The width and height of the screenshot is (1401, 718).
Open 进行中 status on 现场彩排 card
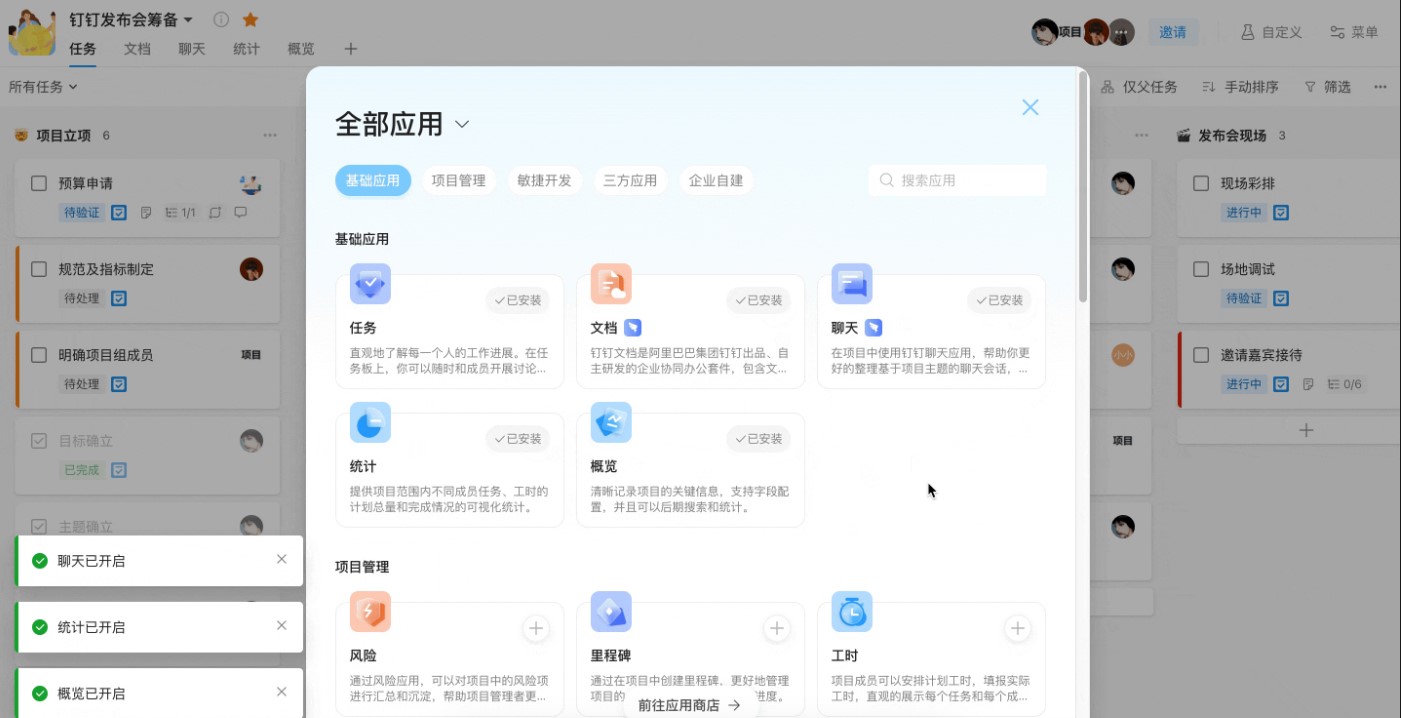1244,212
